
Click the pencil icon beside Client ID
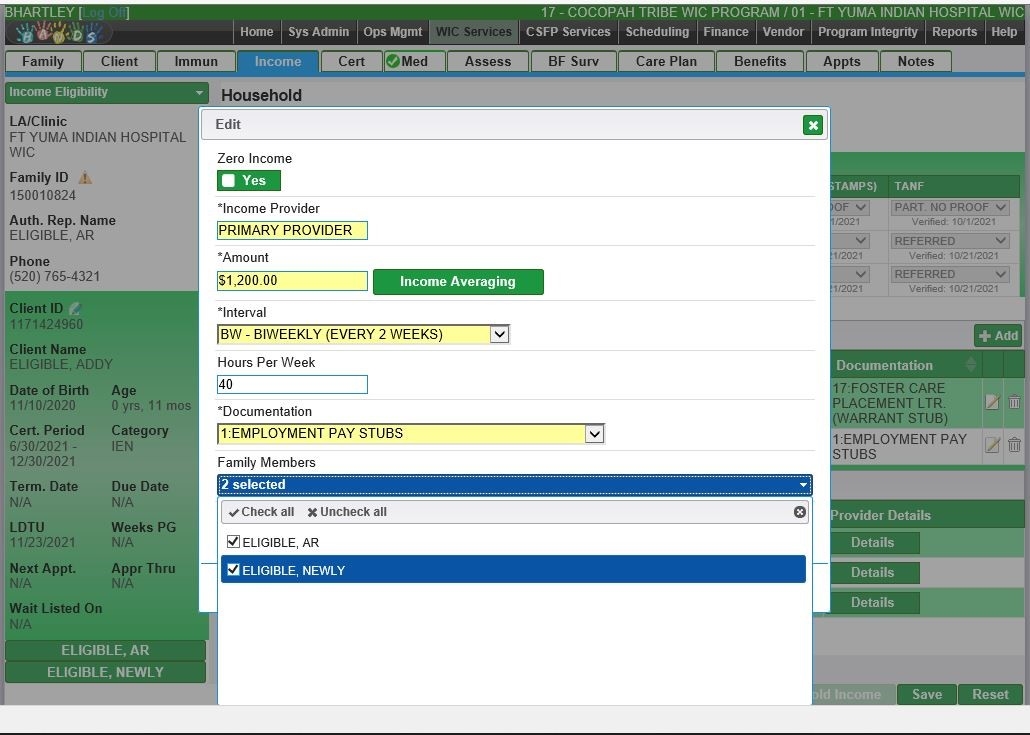point(75,309)
